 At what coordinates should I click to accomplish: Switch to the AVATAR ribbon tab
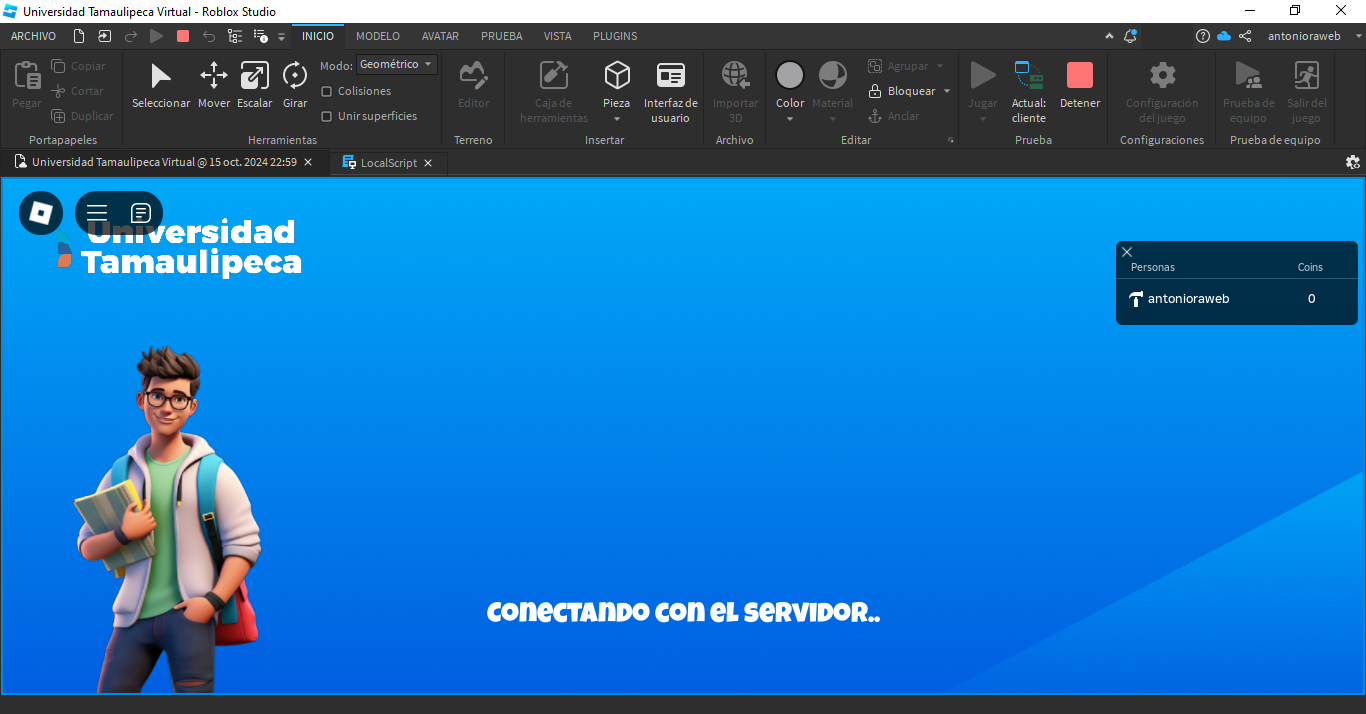click(x=440, y=36)
